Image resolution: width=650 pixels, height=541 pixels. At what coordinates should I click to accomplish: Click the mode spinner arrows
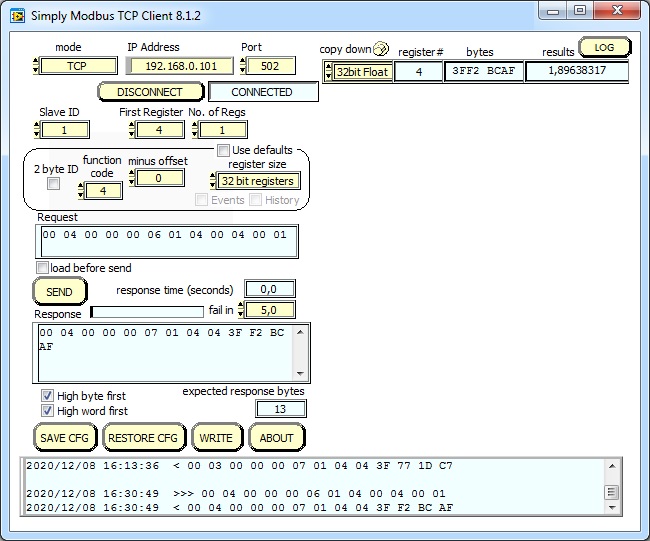pos(36,66)
